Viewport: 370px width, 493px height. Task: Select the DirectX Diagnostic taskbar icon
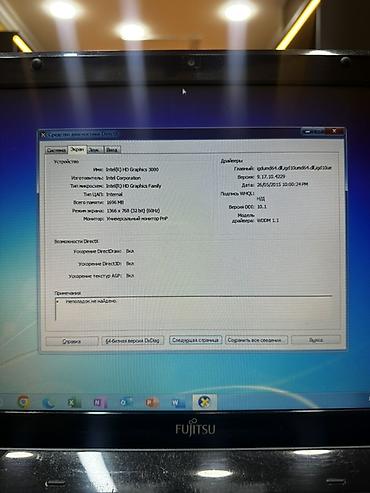[204, 402]
